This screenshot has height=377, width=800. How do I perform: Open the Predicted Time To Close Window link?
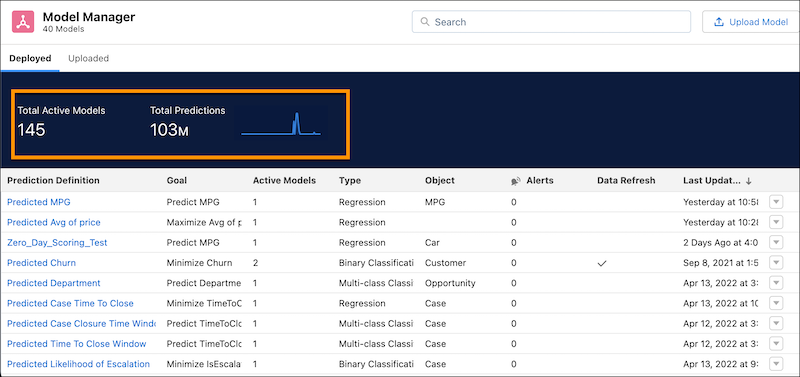77,344
